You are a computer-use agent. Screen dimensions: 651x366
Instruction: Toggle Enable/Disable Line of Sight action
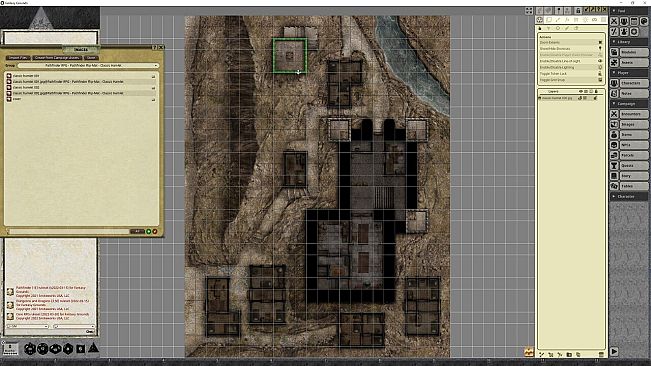570,61
